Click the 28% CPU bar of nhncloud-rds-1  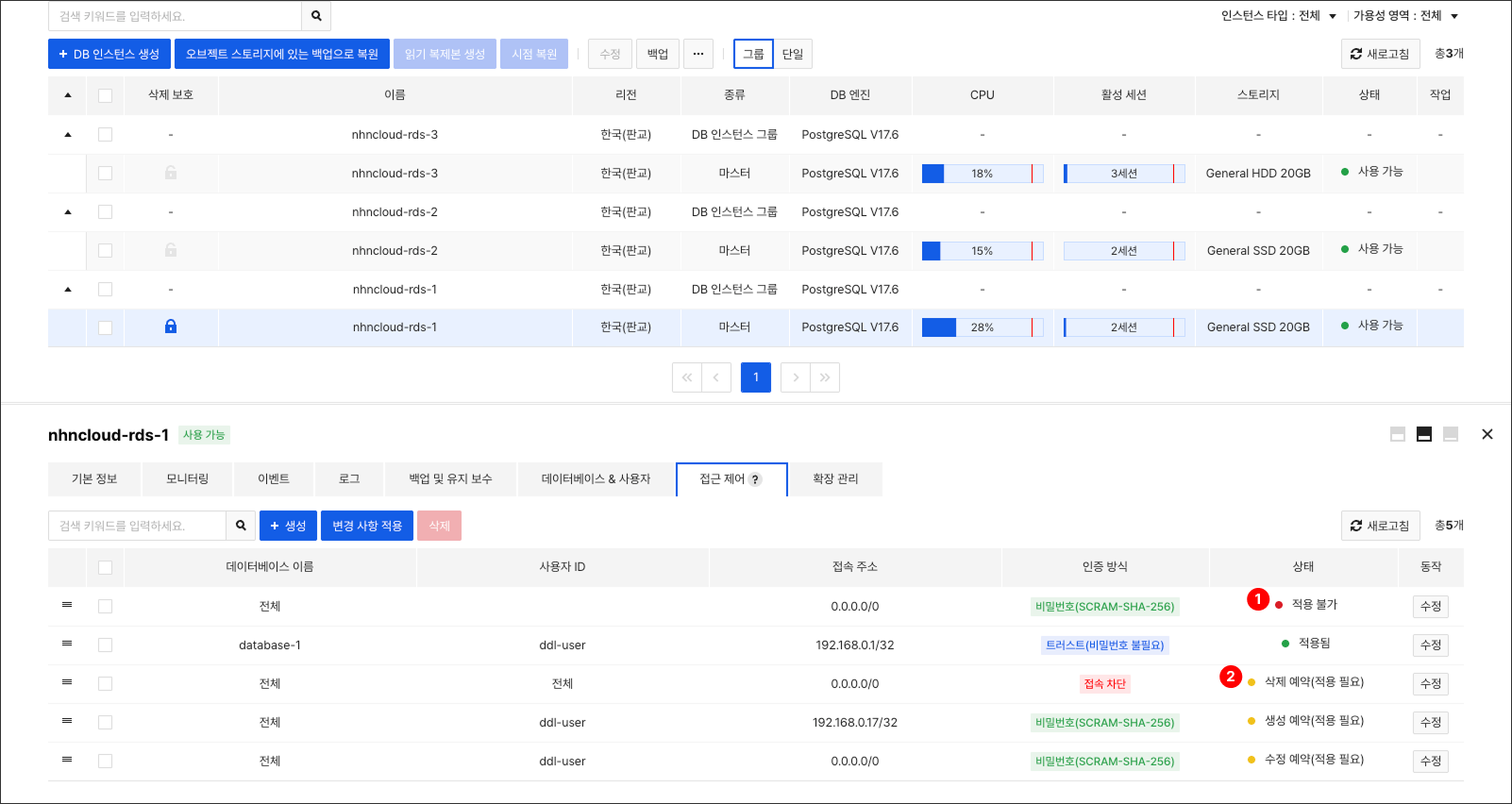click(x=983, y=327)
